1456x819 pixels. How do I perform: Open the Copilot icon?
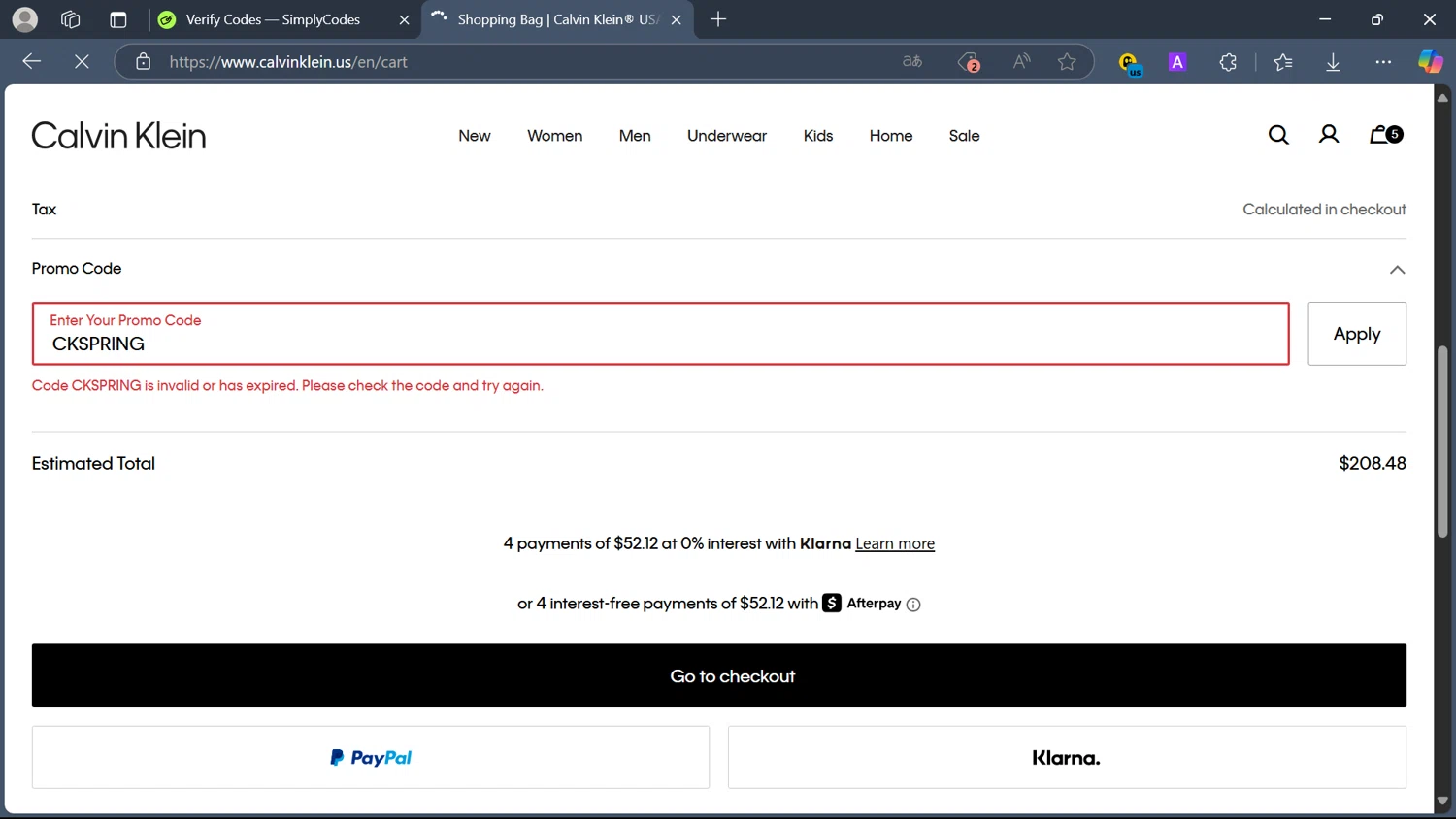click(x=1430, y=62)
